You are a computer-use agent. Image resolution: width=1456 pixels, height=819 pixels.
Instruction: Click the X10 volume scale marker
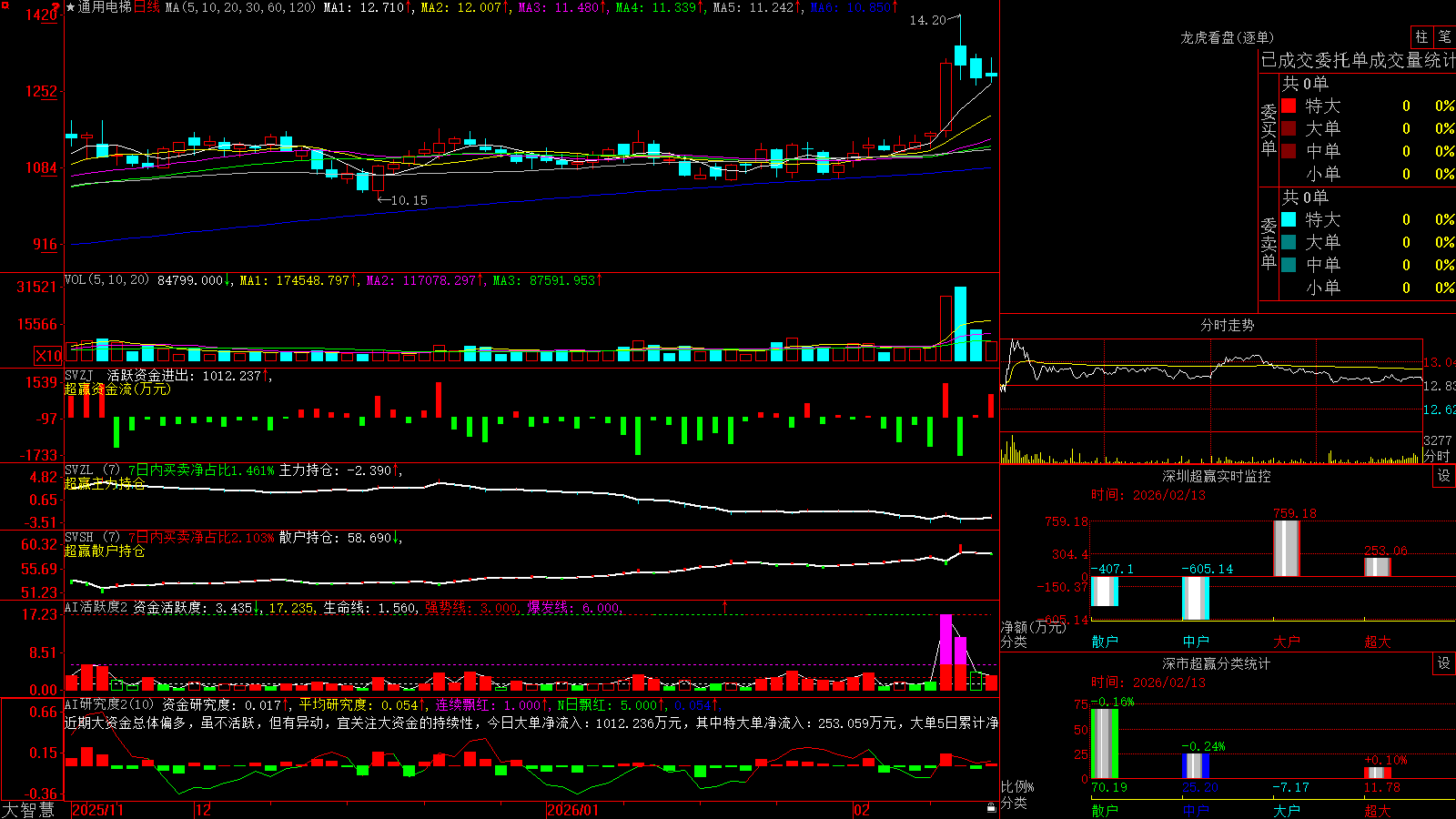coord(48,356)
